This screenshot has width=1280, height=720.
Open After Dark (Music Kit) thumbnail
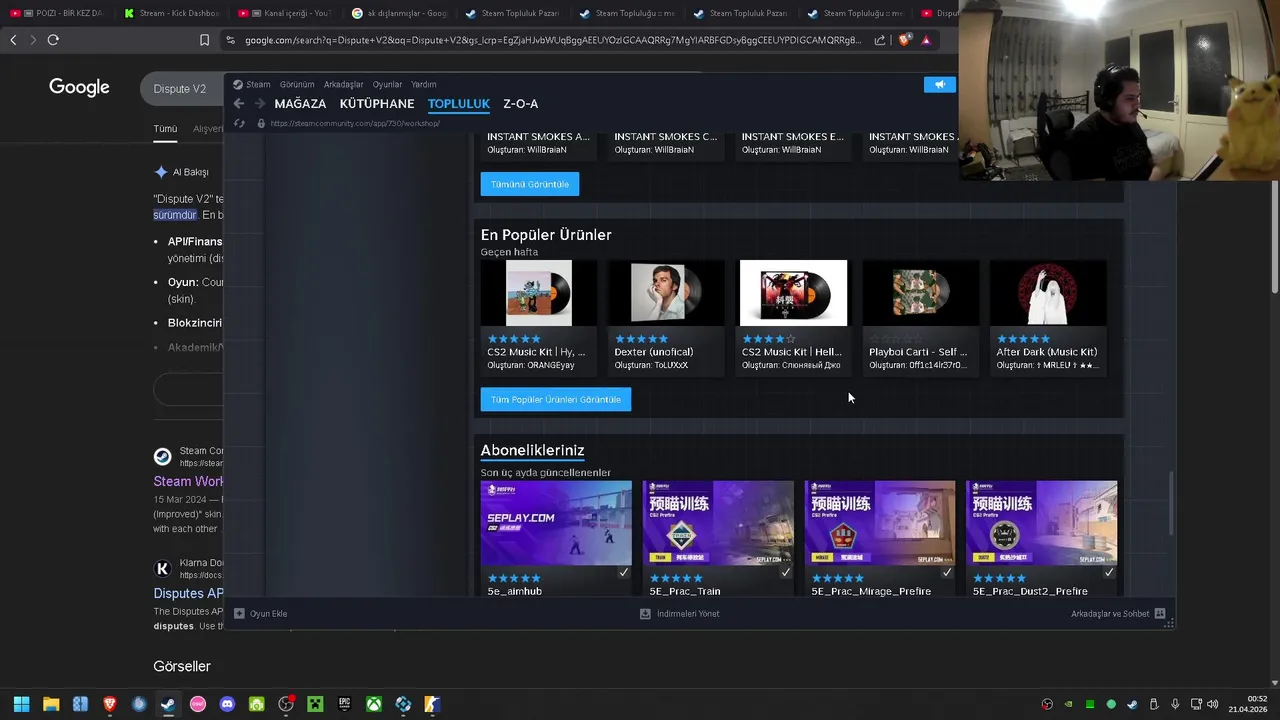point(1048,293)
